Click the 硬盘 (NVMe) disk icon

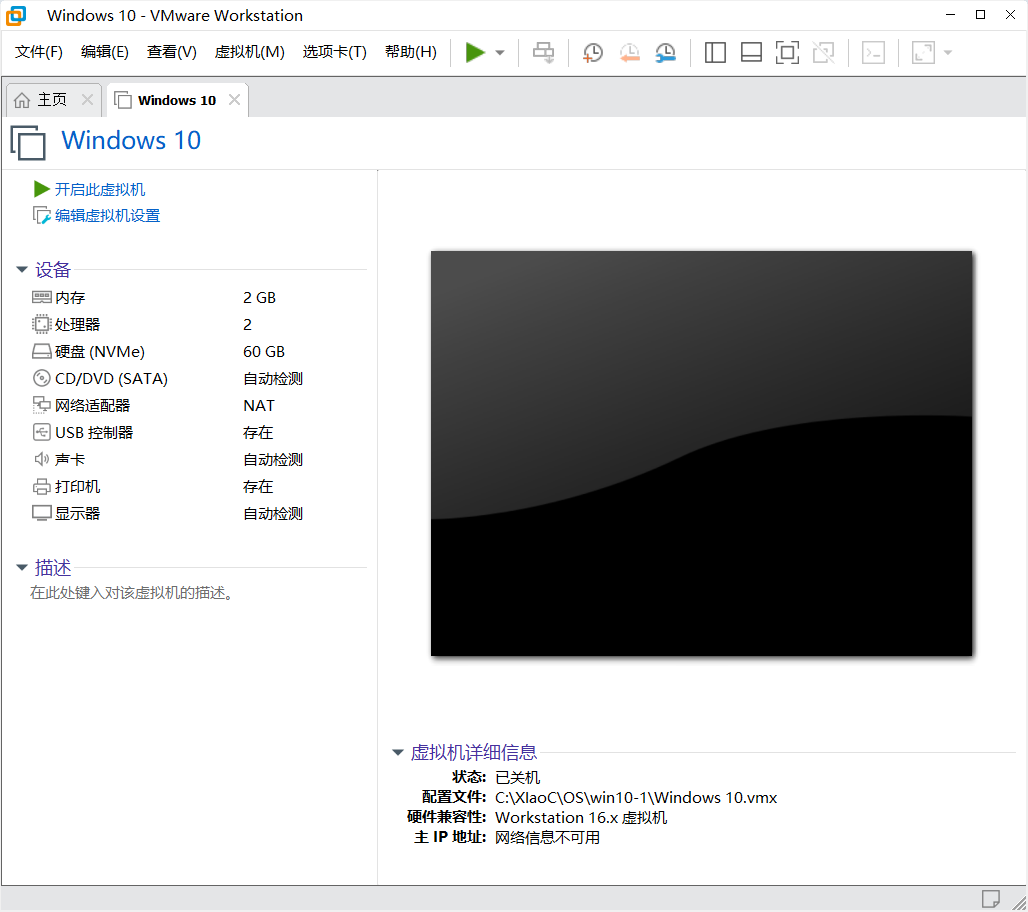41,351
